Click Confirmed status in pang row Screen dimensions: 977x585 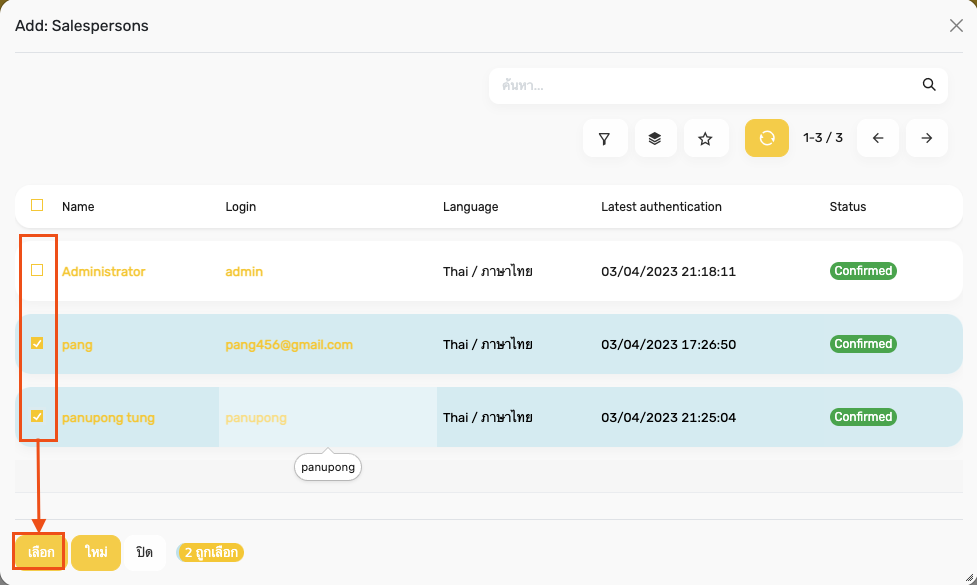(x=863, y=344)
